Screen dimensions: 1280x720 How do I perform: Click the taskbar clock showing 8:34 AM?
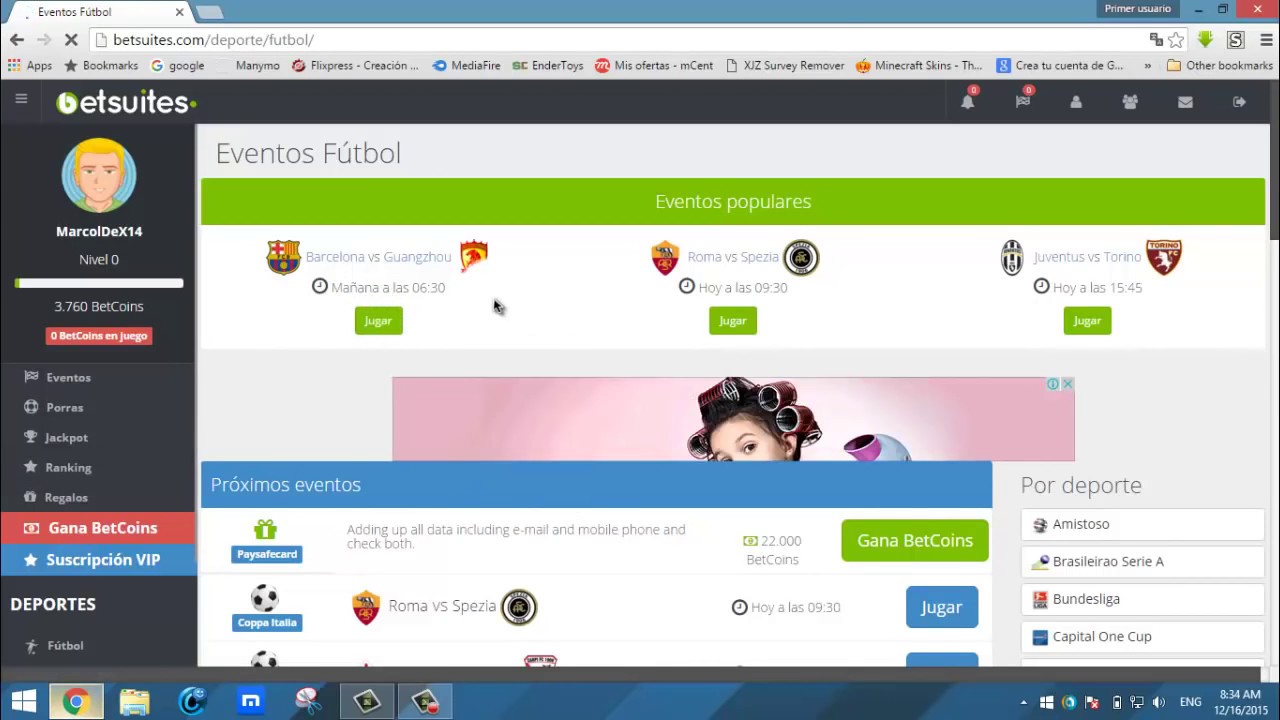coord(1240,702)
